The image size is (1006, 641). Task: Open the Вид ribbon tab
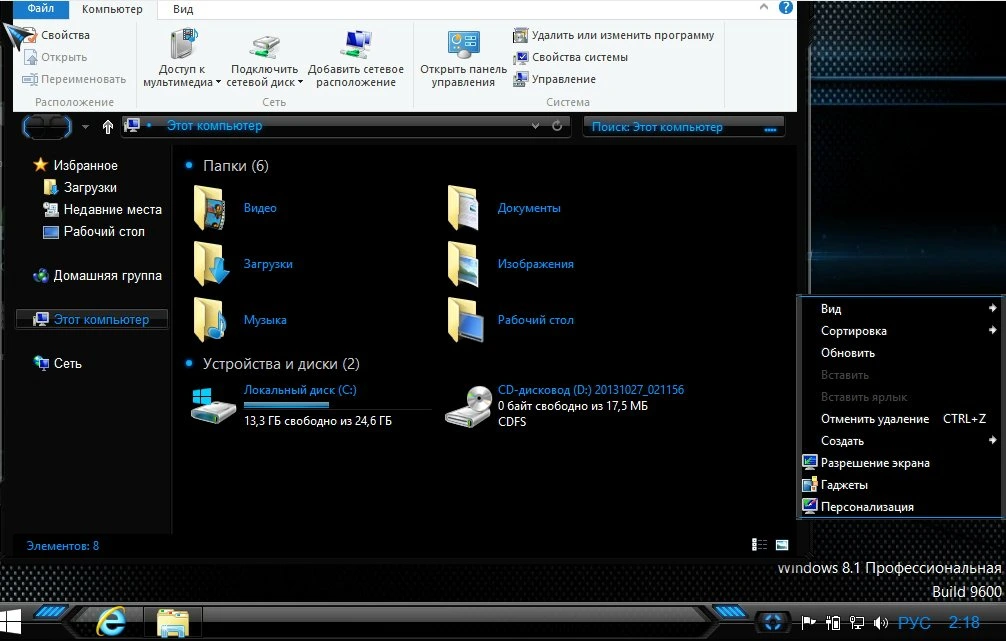point(183,9)
